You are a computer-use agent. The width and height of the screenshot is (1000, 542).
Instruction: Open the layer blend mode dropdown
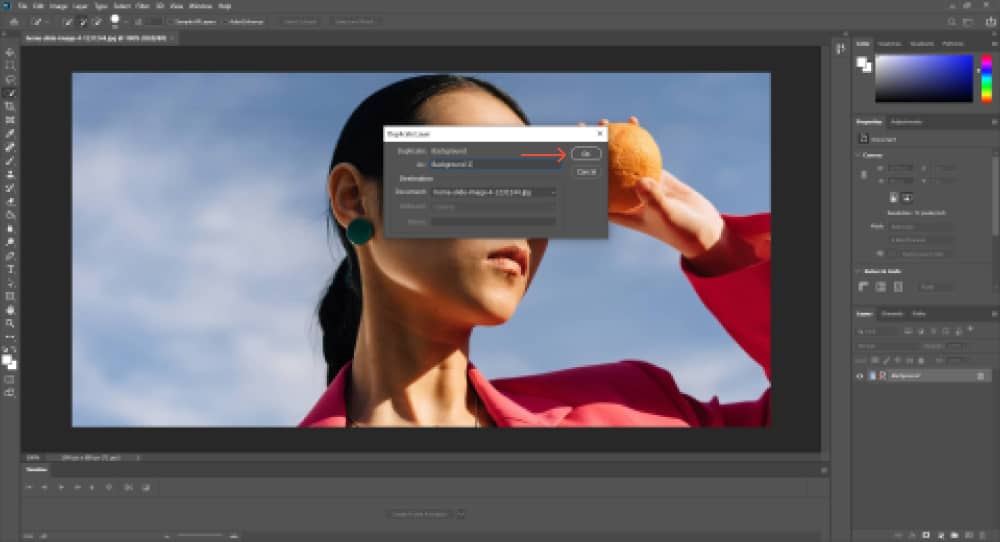click(888, 346)
